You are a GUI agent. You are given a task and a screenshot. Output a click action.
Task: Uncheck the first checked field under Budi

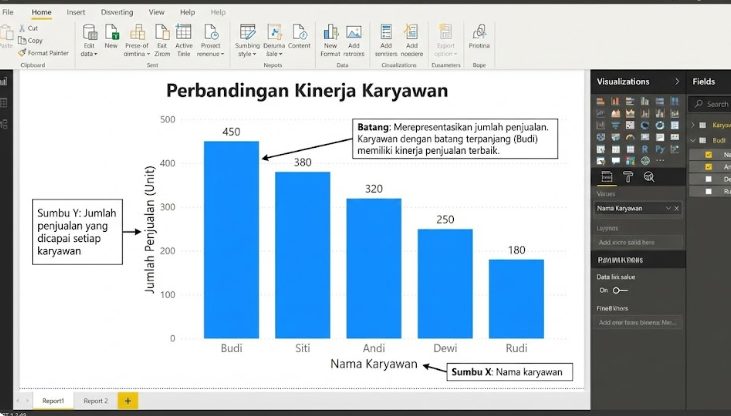708,155
